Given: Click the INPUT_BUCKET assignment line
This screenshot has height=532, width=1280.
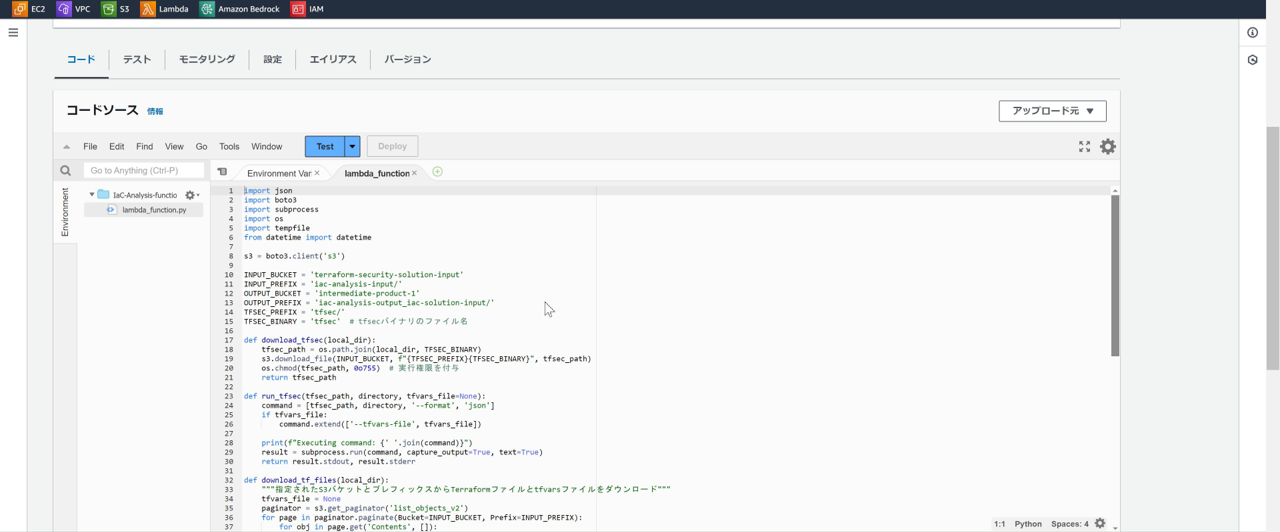Looking at the screenshot, I should pos(353,275).
